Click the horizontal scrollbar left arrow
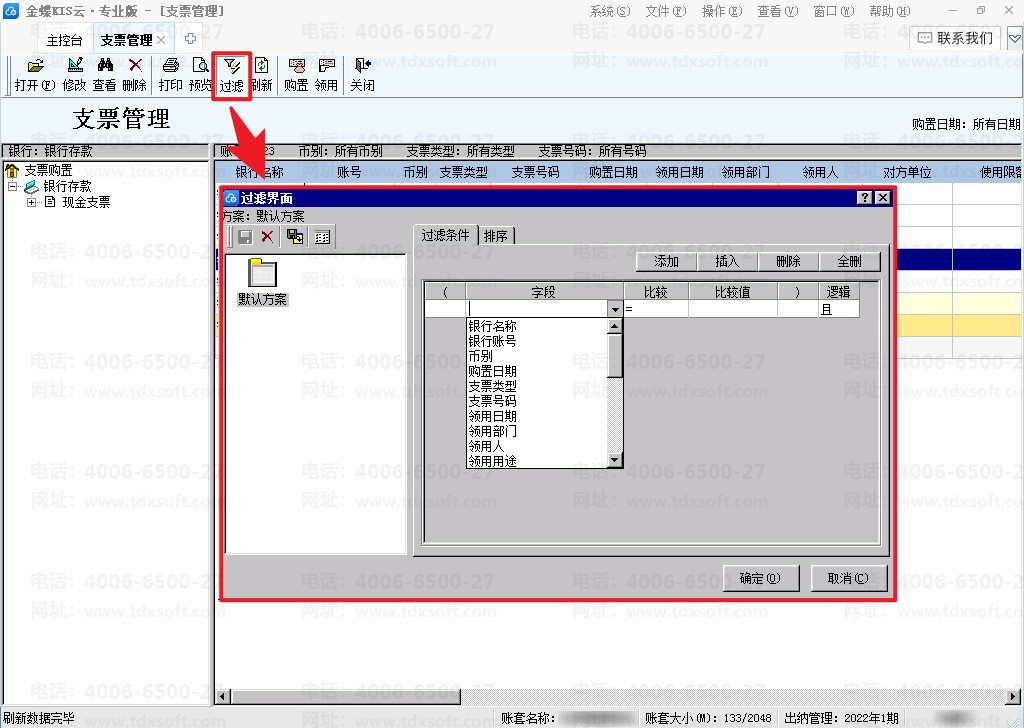This screenshot has width=1024, height=728. 223,696
